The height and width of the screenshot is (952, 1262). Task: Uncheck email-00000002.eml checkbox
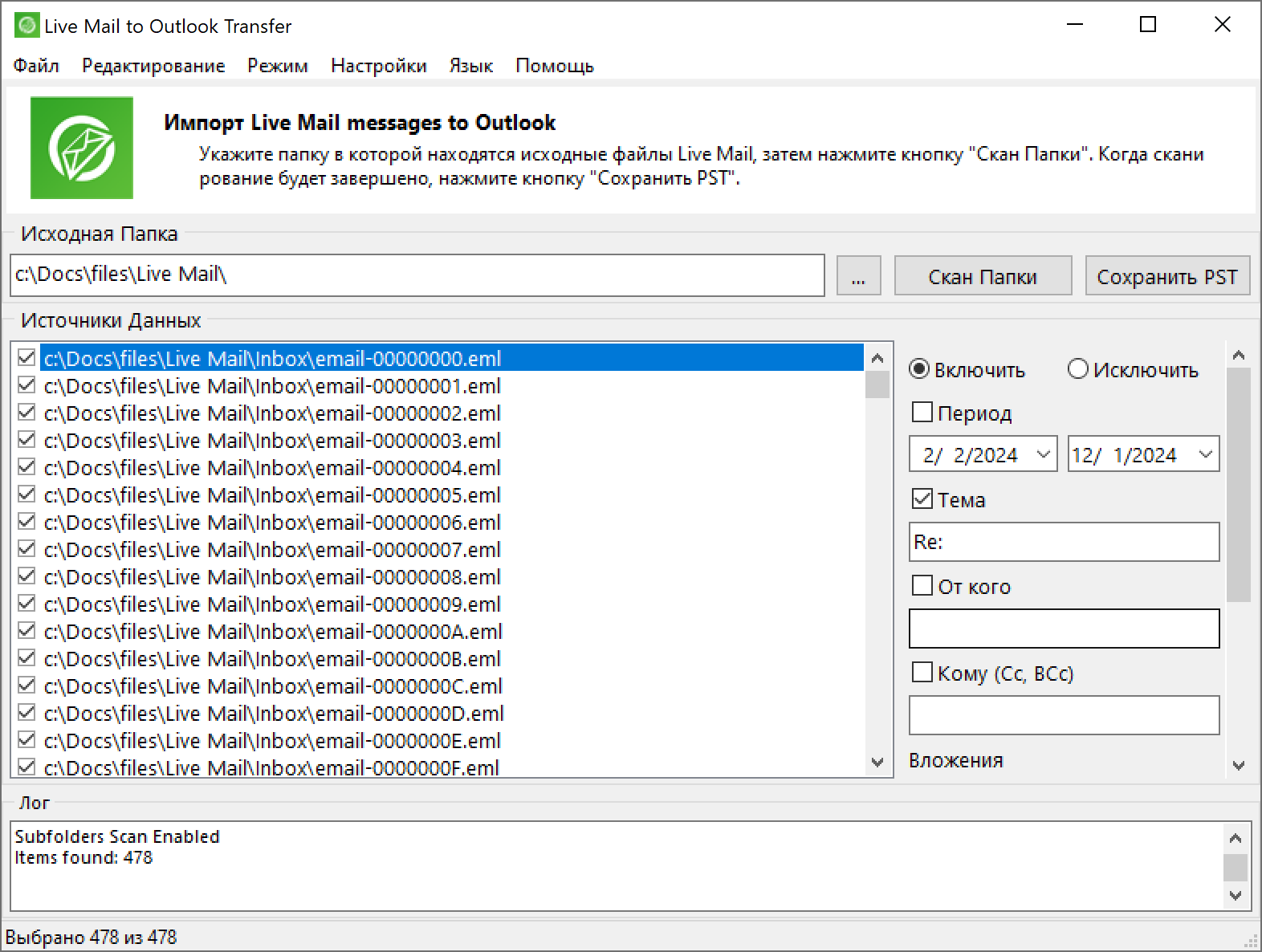pos(26,412)
